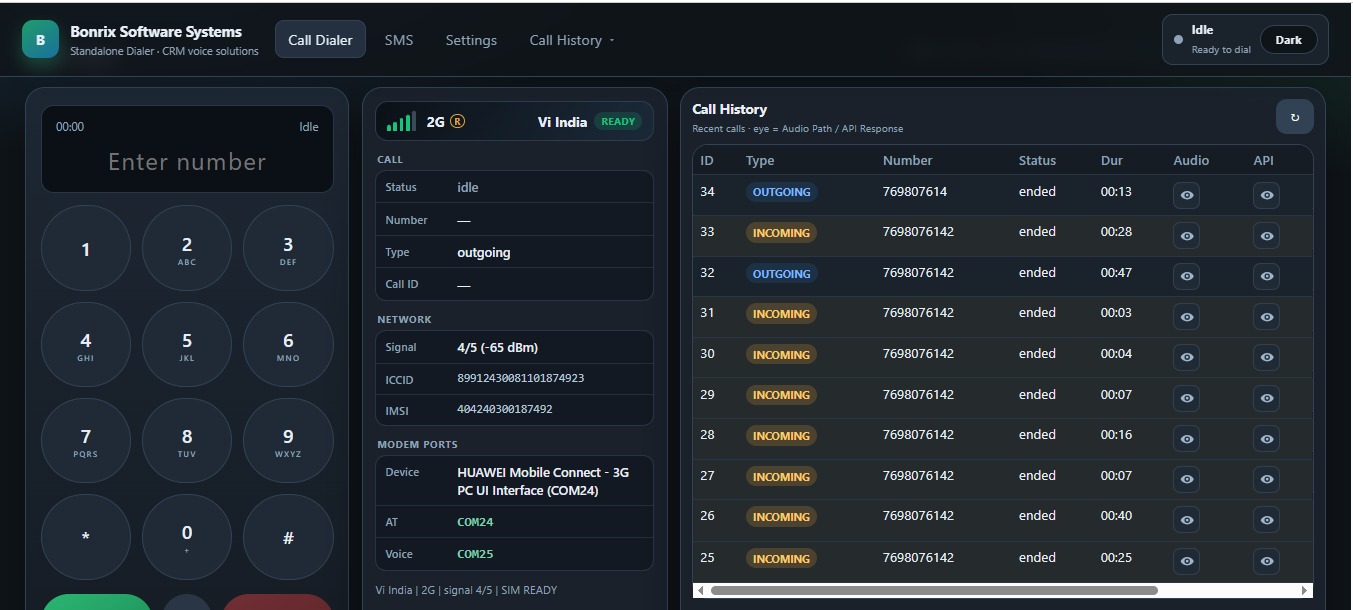Open the SMS tab
1353x610 pixels.
pyautogui.click(x=399, y=40)
